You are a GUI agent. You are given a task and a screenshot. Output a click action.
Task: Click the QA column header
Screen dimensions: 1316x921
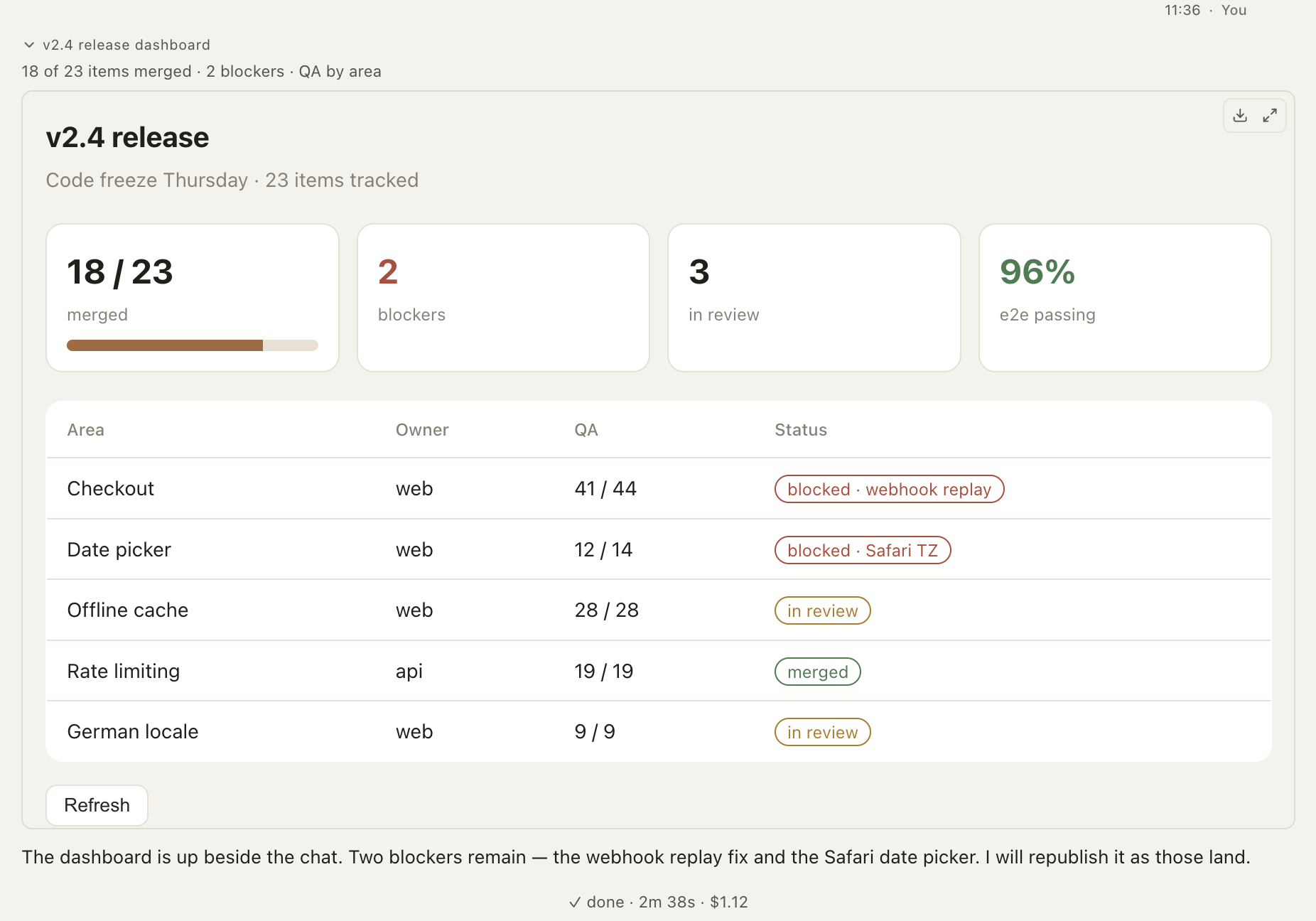point(586,430)
